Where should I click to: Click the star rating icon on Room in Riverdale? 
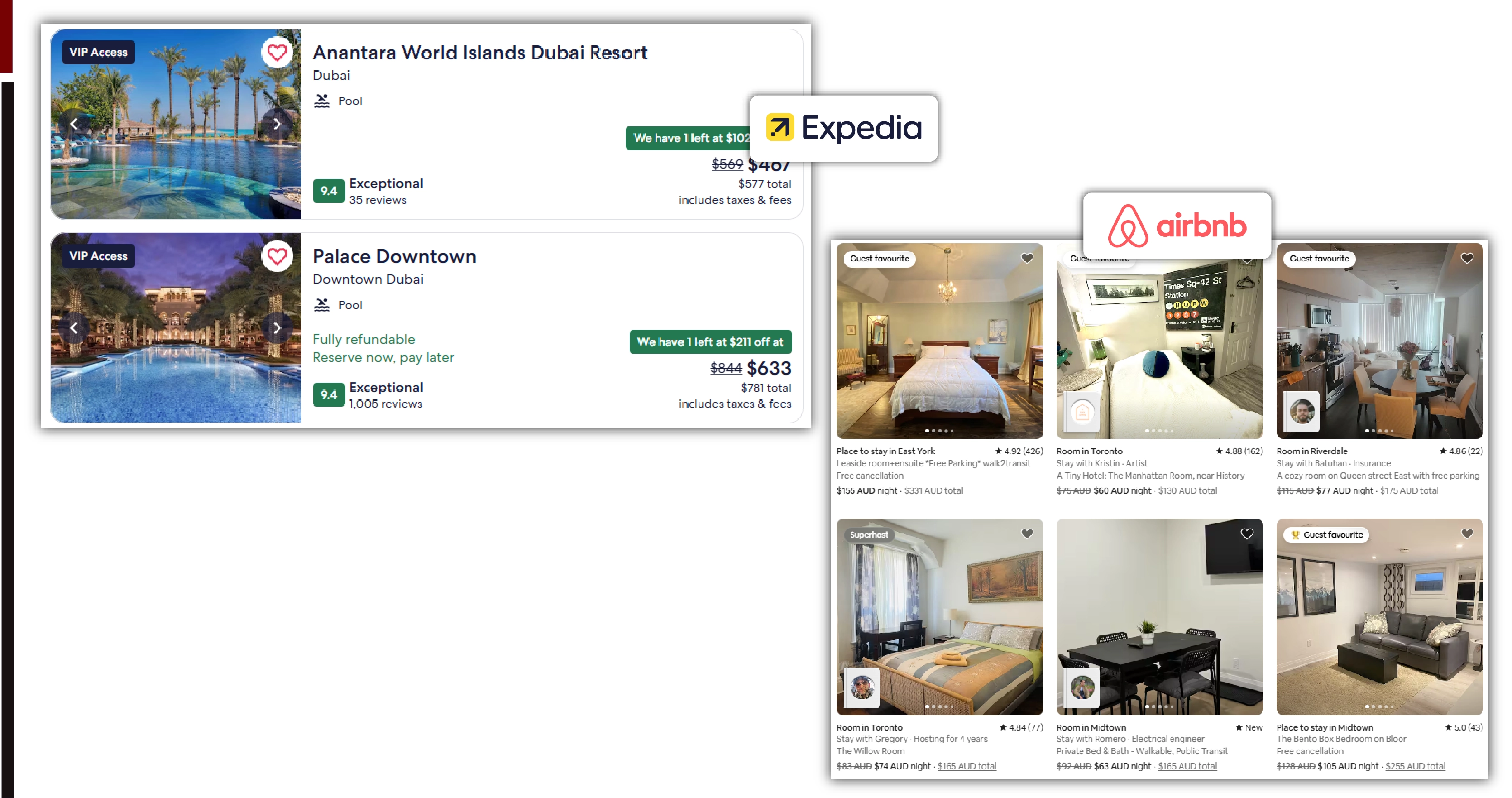pyautogui.click(x=1443, y=450)
